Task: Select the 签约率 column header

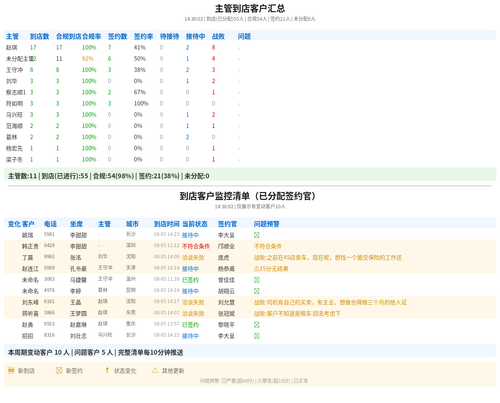Action: (x=143, y=36)
